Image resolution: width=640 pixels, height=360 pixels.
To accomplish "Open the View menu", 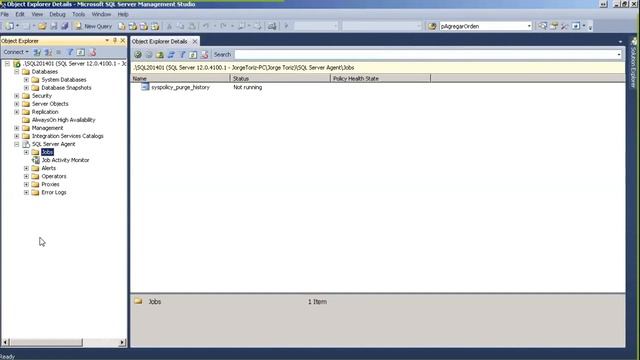I will tap(37, 14).
